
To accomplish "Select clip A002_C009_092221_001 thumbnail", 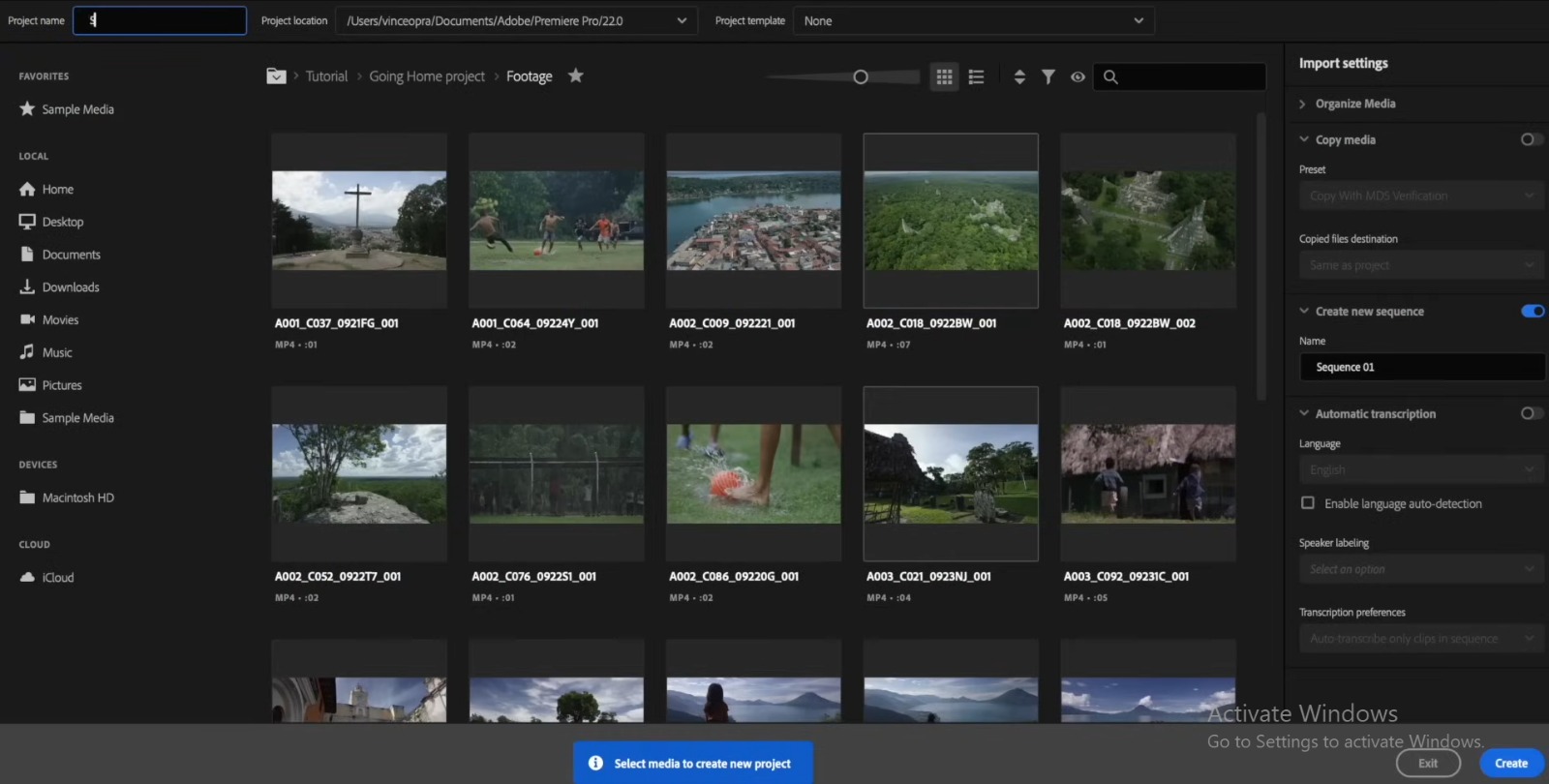I will (x=753, y=221).
